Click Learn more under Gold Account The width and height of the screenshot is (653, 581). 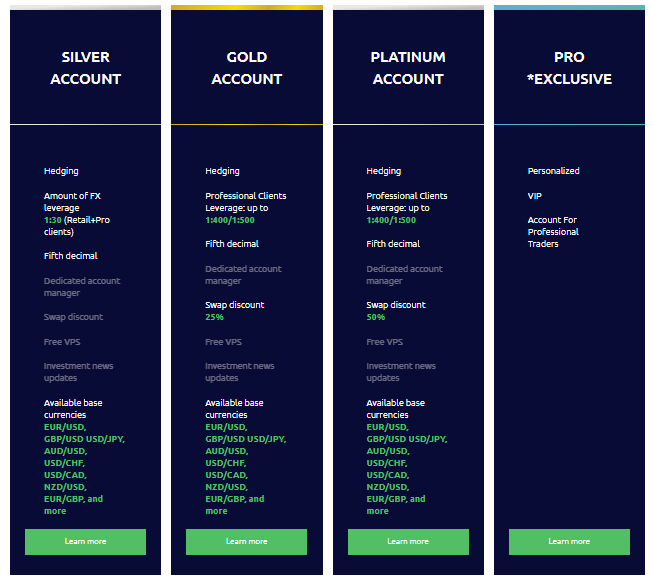pos(246,542)
